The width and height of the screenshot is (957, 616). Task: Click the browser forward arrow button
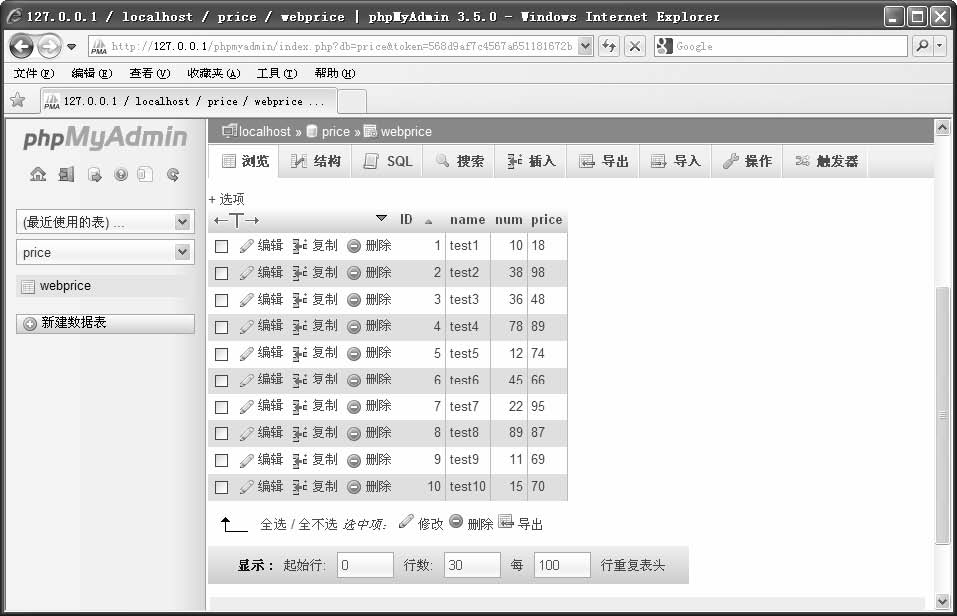coord(49,46)
